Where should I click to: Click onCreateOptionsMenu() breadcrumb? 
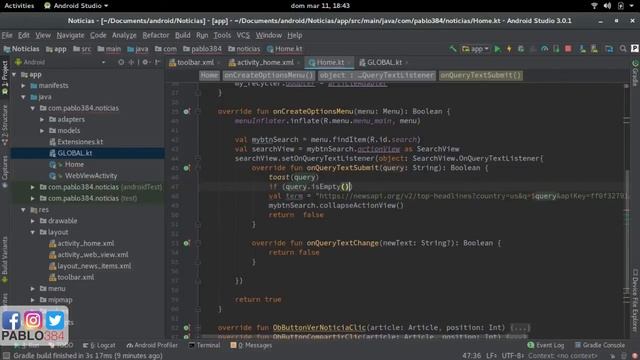coord(268,76)
